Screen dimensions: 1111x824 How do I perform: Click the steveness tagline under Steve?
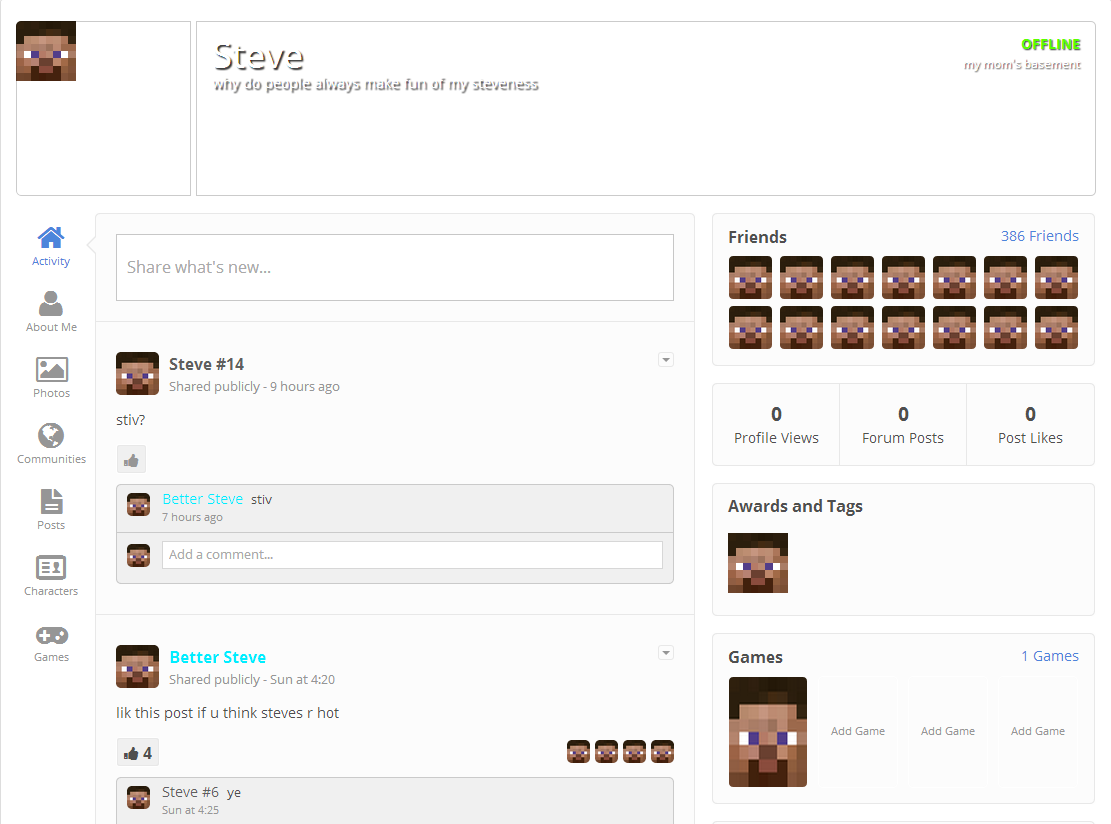pyautogui.click(x=376, y=84)
